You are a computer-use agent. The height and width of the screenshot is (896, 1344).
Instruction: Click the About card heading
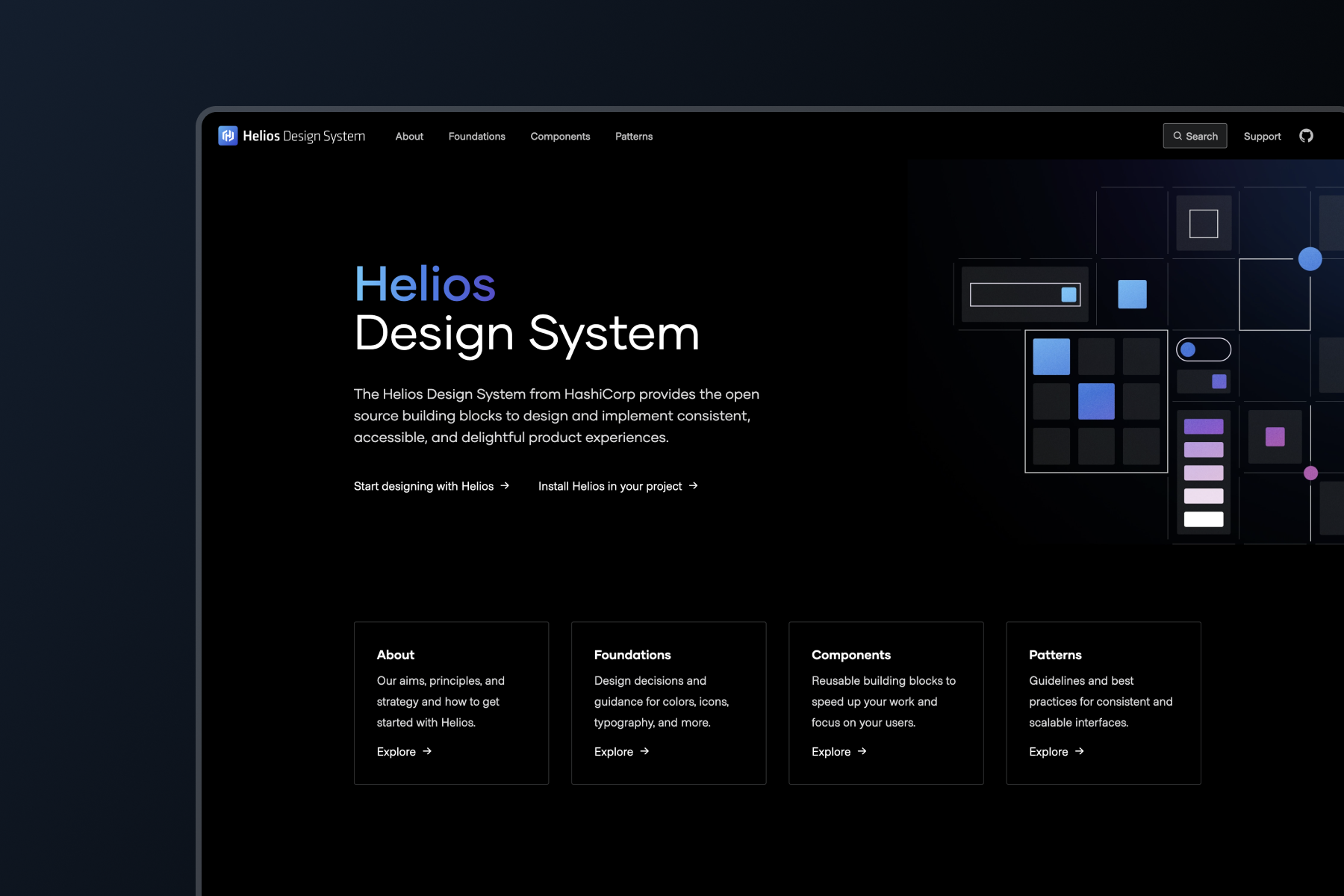click(396, 655)
